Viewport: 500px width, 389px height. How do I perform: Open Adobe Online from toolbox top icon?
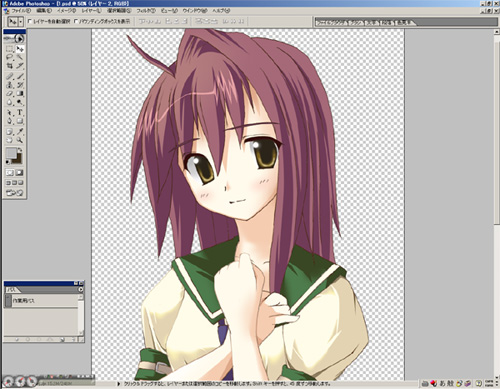[15, 39]
